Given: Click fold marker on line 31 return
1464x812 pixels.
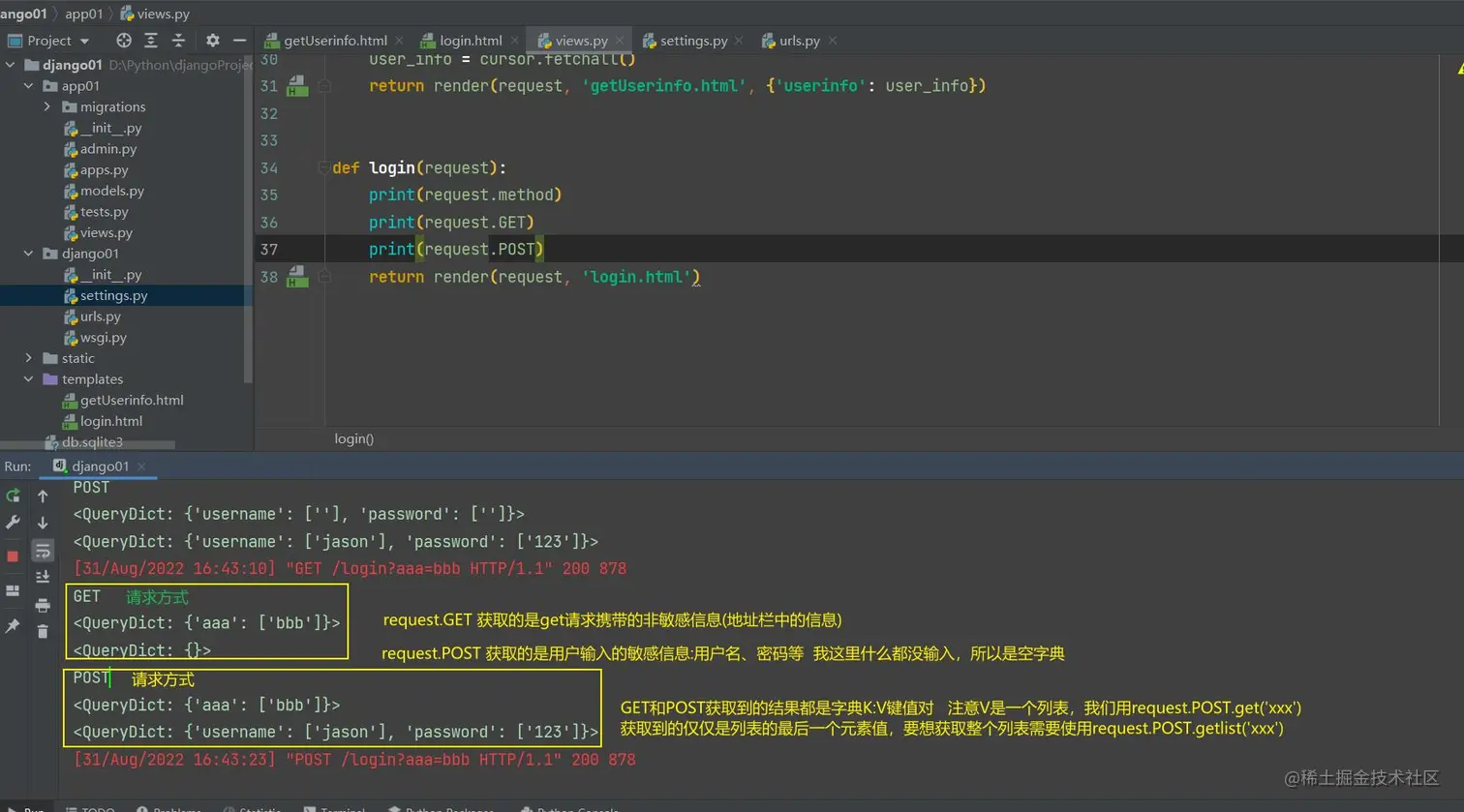Looking at the screenshot, I should click(324, 86).
